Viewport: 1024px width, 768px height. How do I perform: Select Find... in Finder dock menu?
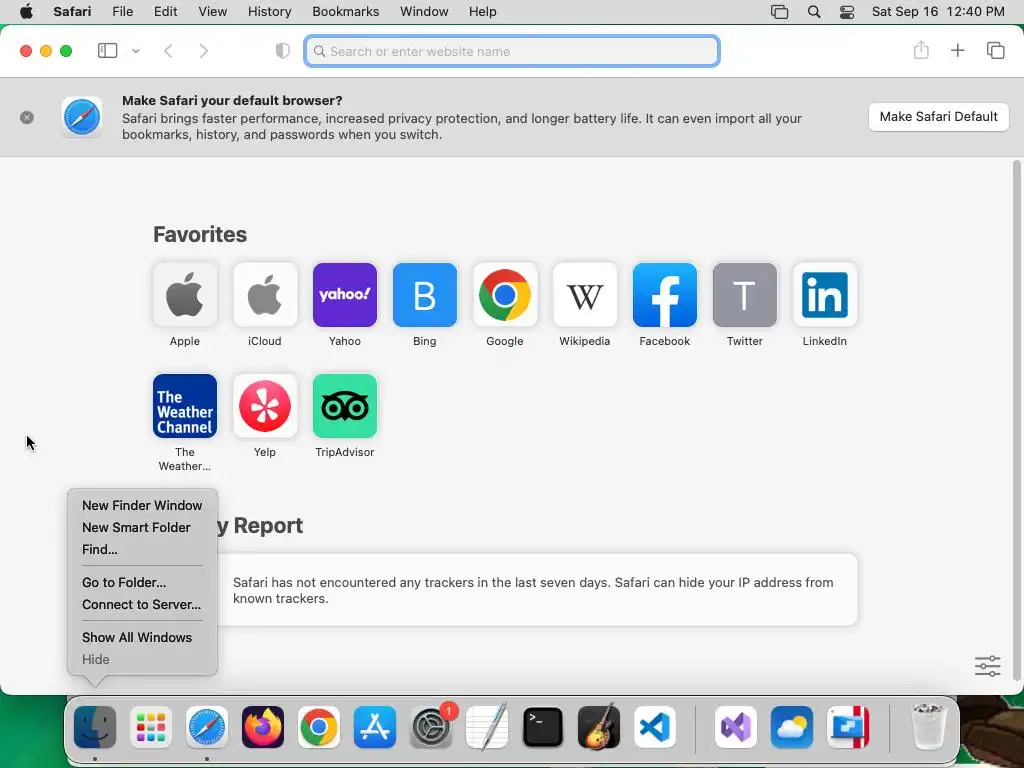(x=142, y=550)
